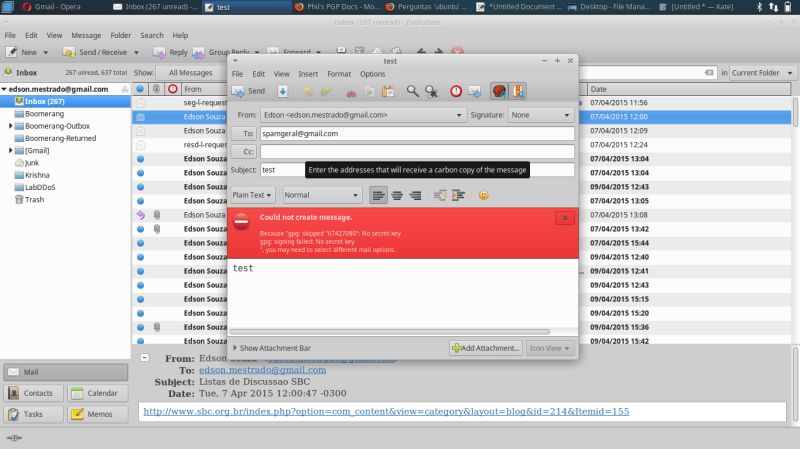Toggle the PGP Encrypt icon
This screenshot has width=800, height=449.
pos(517,91)
